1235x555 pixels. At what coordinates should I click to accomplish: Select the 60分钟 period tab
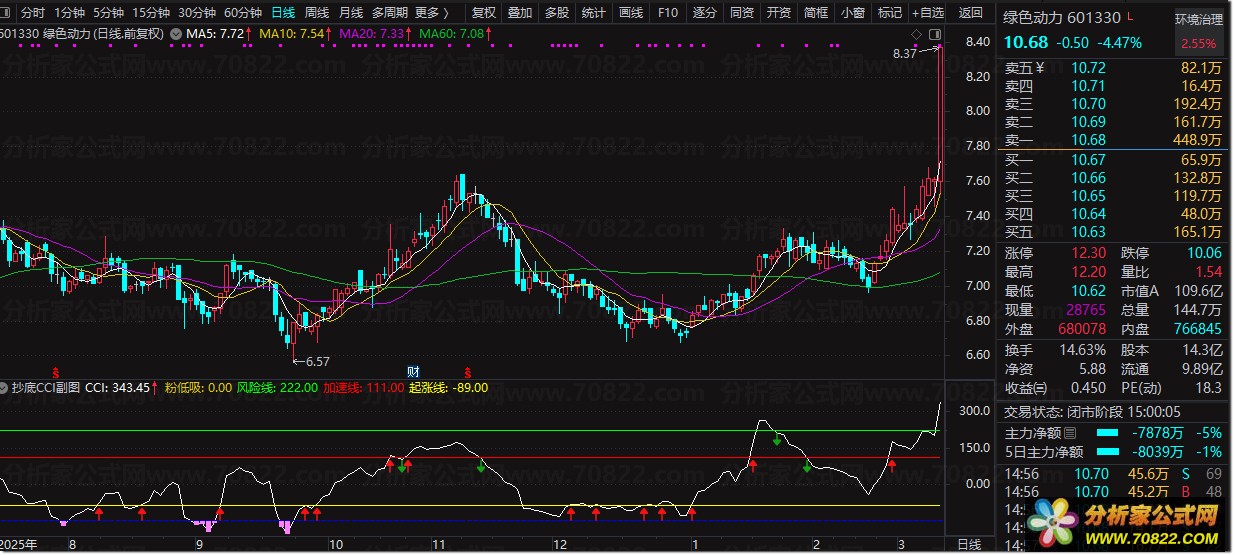[x=243, y=13]
